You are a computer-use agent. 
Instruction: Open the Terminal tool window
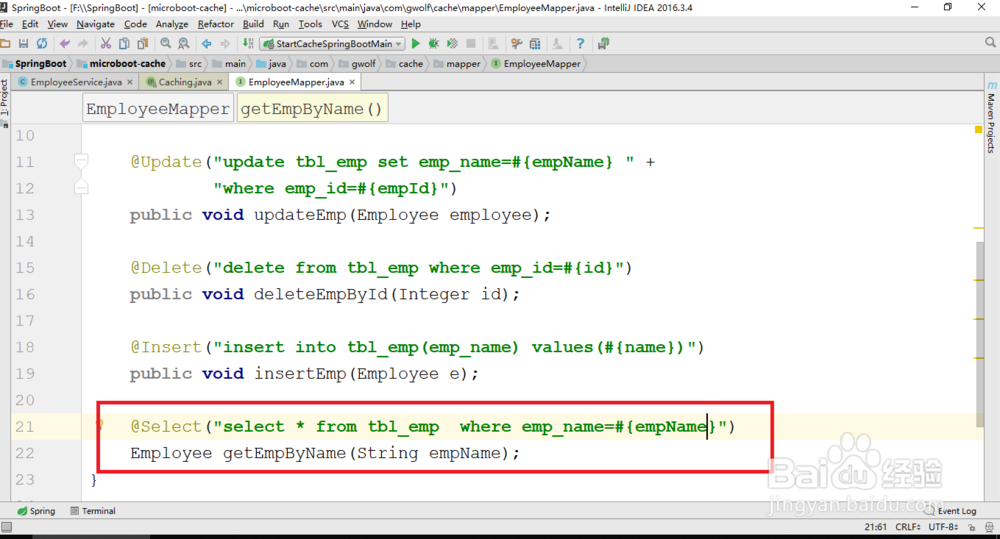click(x=93, y=511)
